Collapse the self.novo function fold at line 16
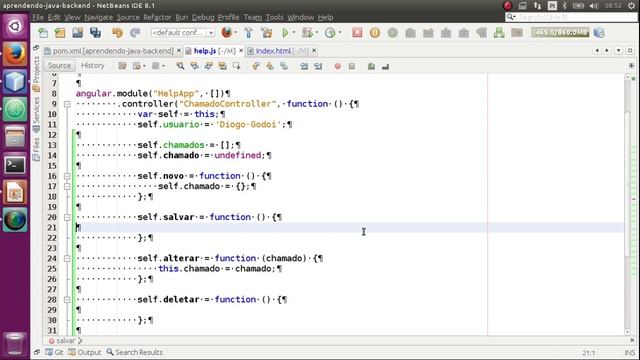Image resolution: width=640 pixels, height=360 pixels. click(x=67, y=176)
